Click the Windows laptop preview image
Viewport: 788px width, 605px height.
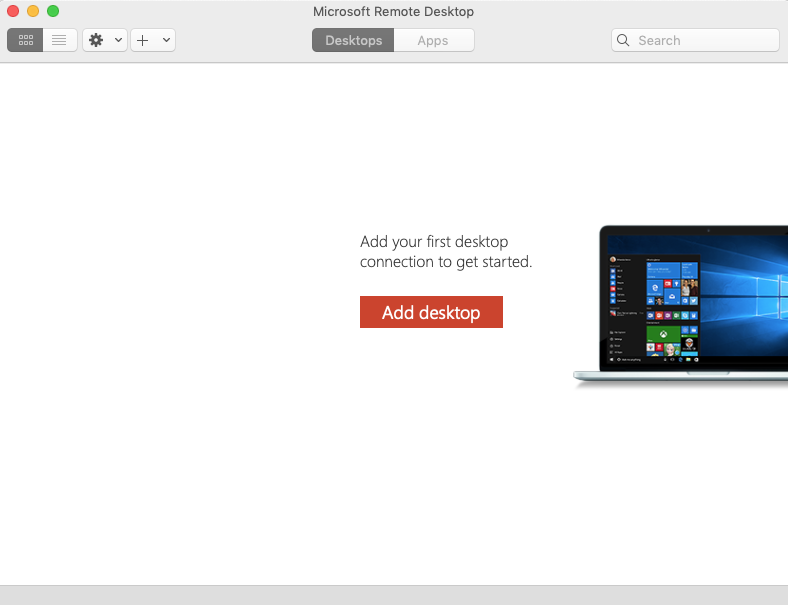pyautogui.click(x=681, y=307)
